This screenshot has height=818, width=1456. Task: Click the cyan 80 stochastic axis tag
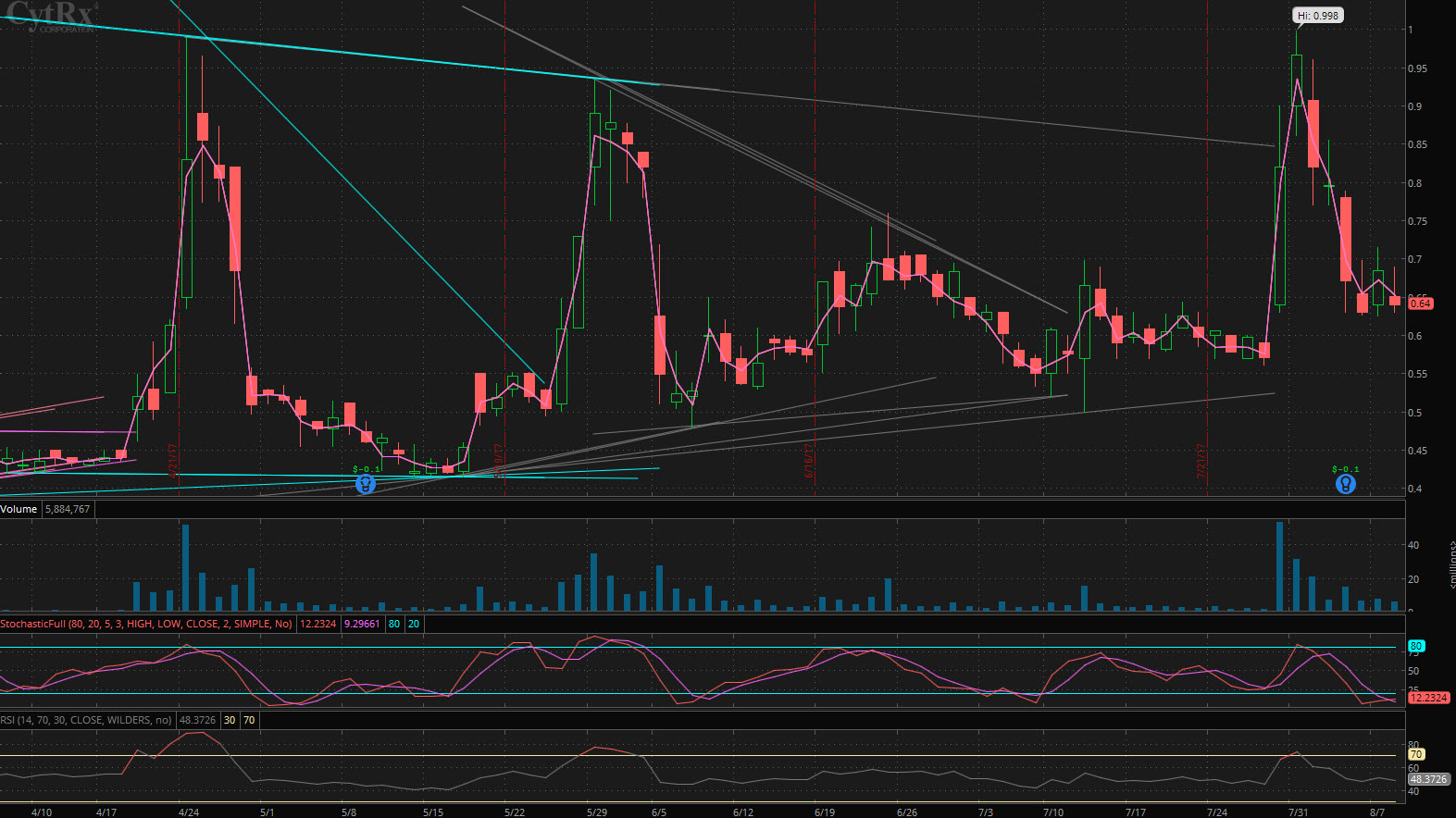[1415, 646]
